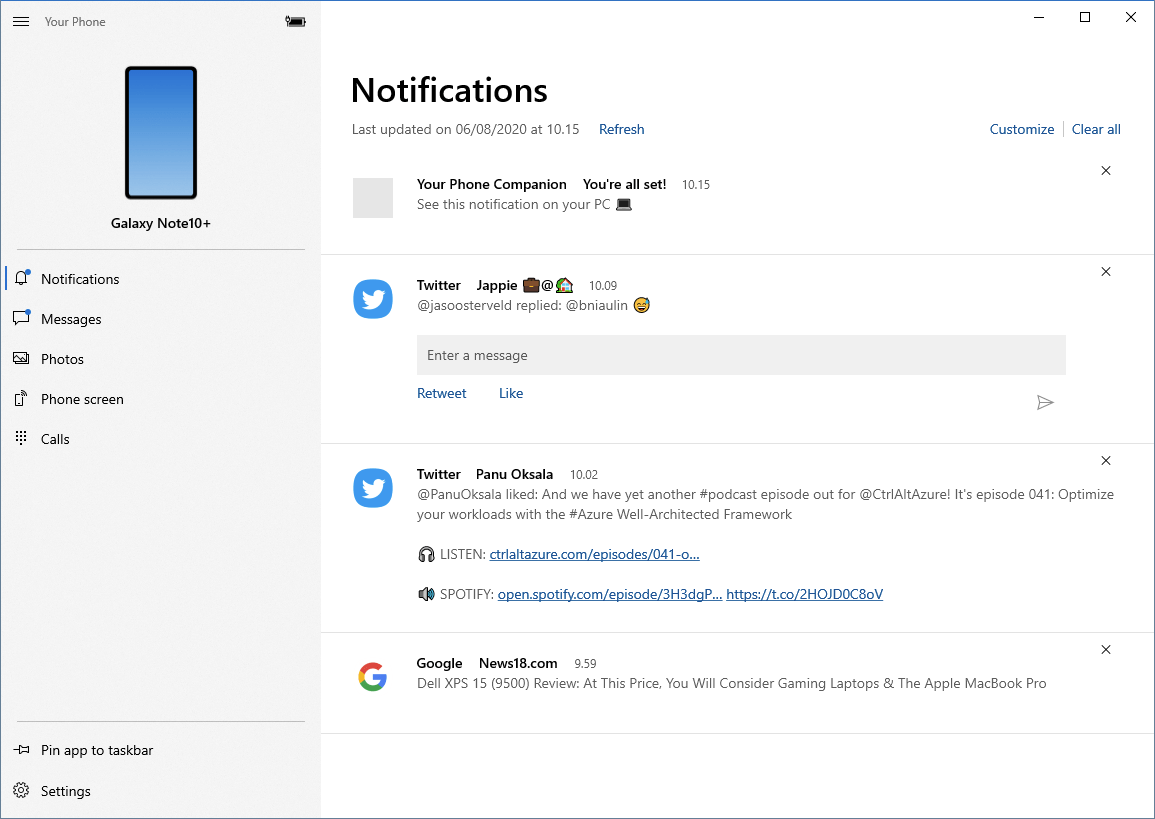Click the Notifications bell icon
The image size is (1155, 819).
click(x=21, y=278)
